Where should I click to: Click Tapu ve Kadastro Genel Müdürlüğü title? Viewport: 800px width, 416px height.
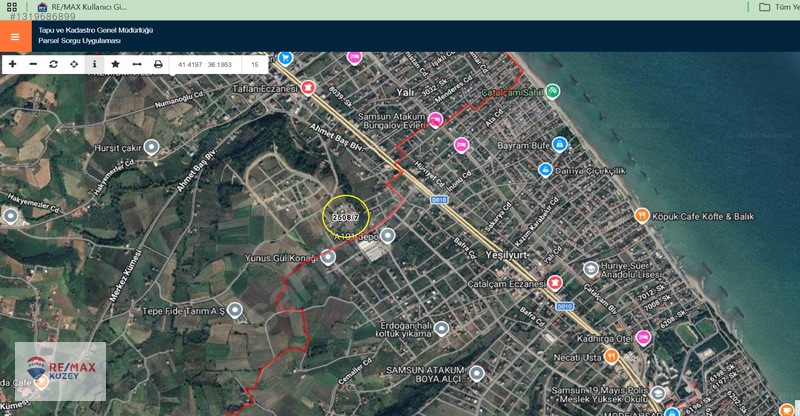96,30
